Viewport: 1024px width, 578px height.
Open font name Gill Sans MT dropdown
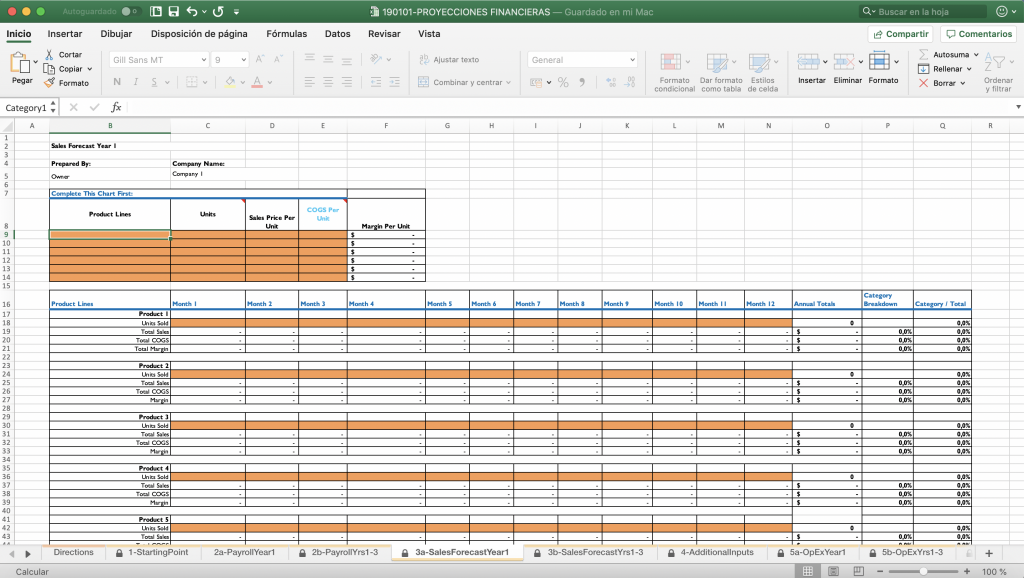(204, 59)
